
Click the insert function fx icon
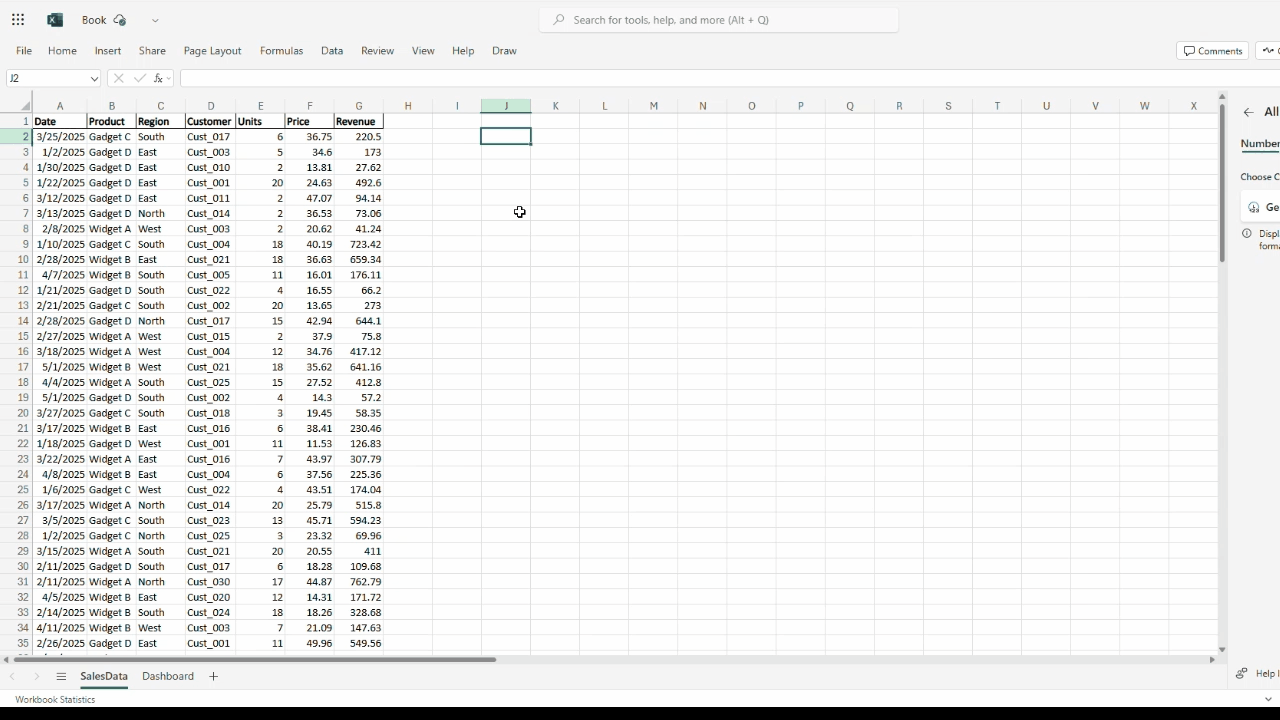click(159, 78)
